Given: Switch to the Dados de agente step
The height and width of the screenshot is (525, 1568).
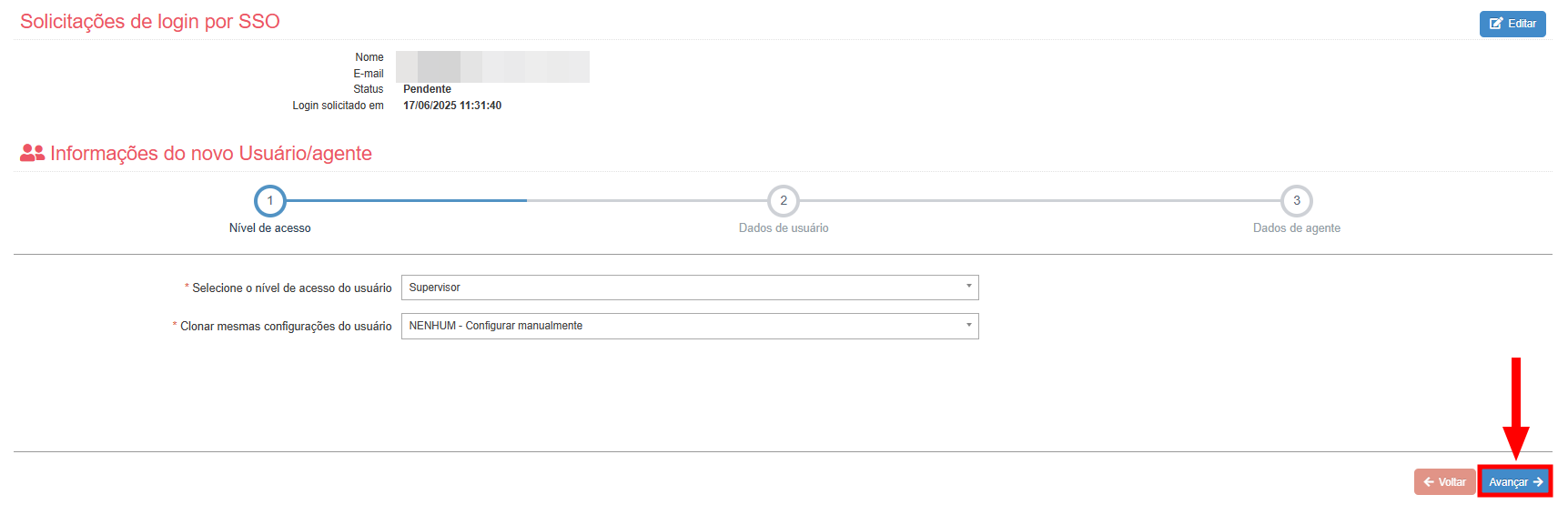Looking at the screenshot, I should coord(1296,228).
